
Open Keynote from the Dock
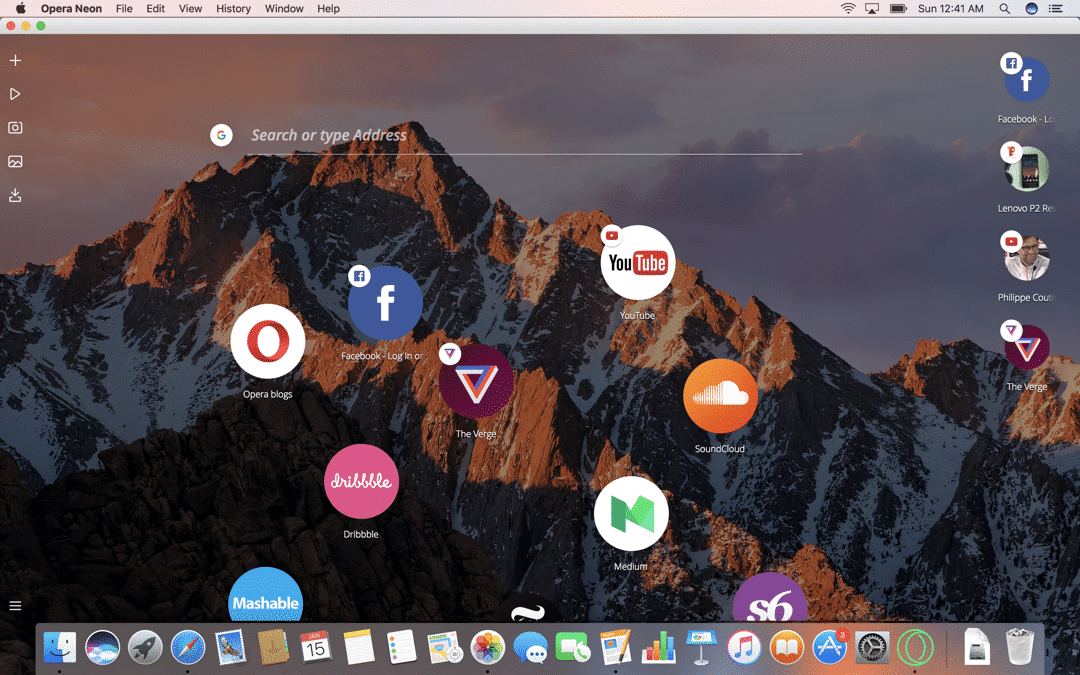click(x=702, y=647)
